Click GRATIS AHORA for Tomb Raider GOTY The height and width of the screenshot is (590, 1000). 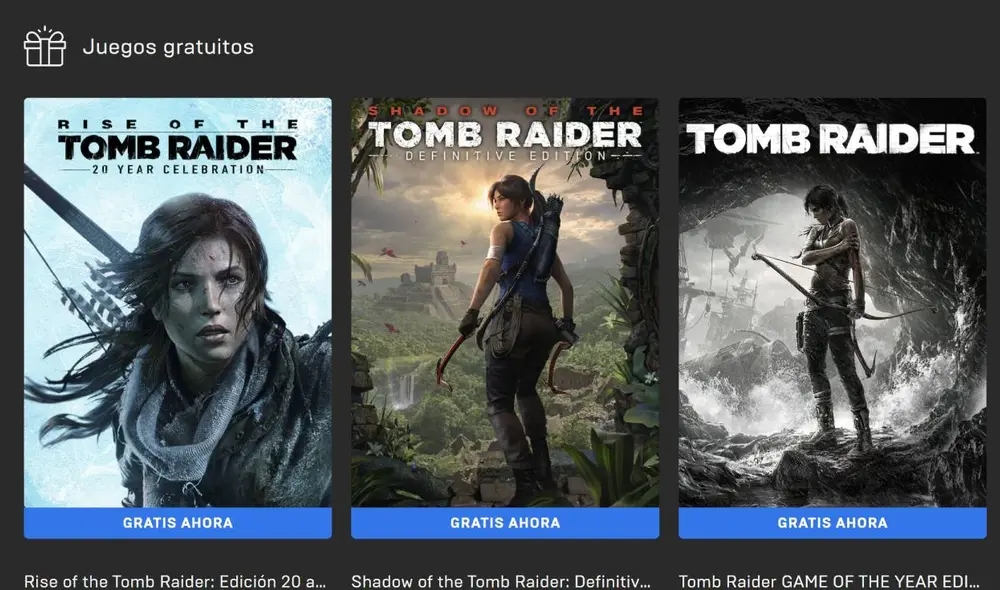pos(833,522)
